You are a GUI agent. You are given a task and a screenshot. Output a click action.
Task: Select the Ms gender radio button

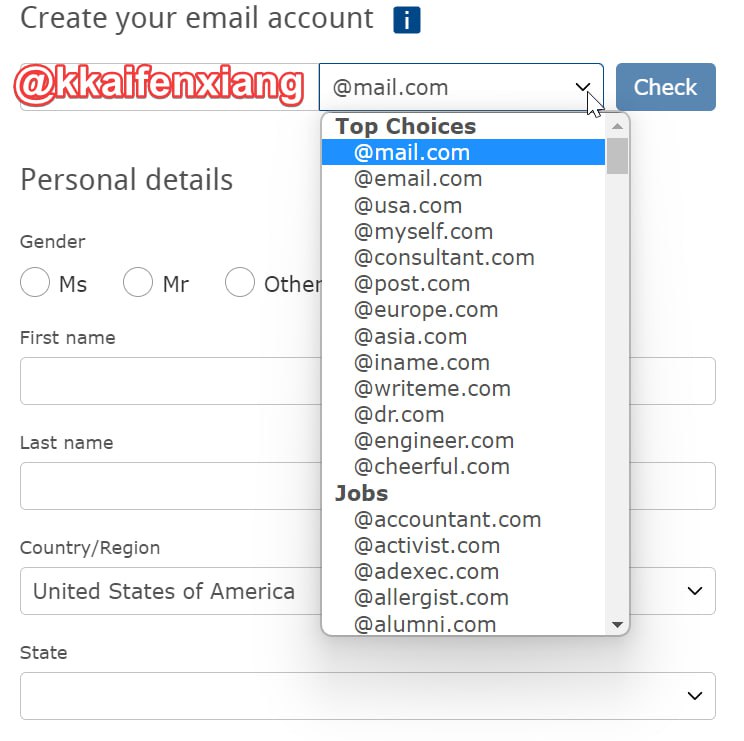click(x=35, y=283)
